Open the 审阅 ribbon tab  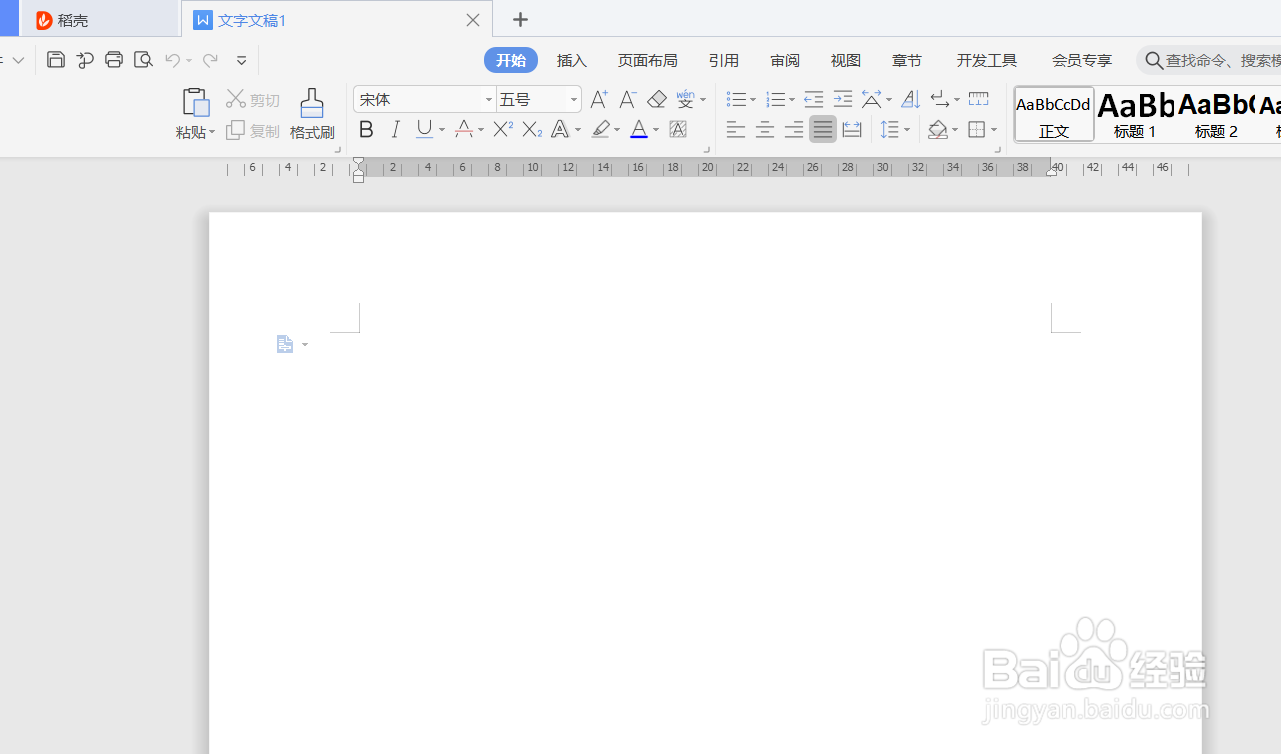[x=785, y=59]
